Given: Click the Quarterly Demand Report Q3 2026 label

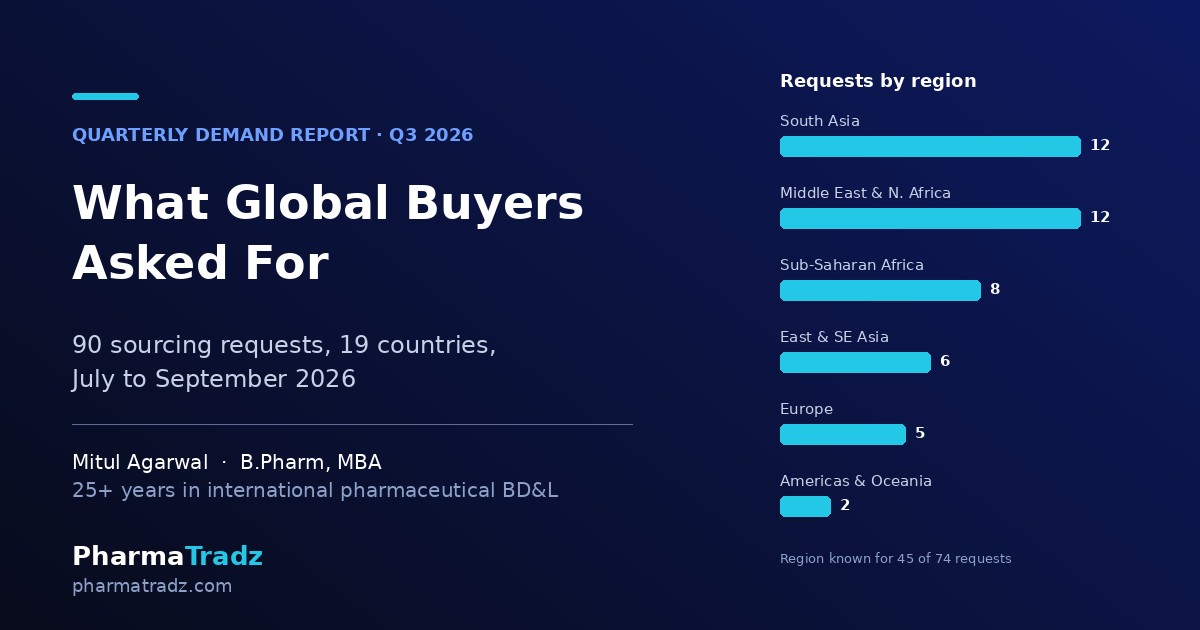Looking at the screenshot, I should (x=273, y=135).
